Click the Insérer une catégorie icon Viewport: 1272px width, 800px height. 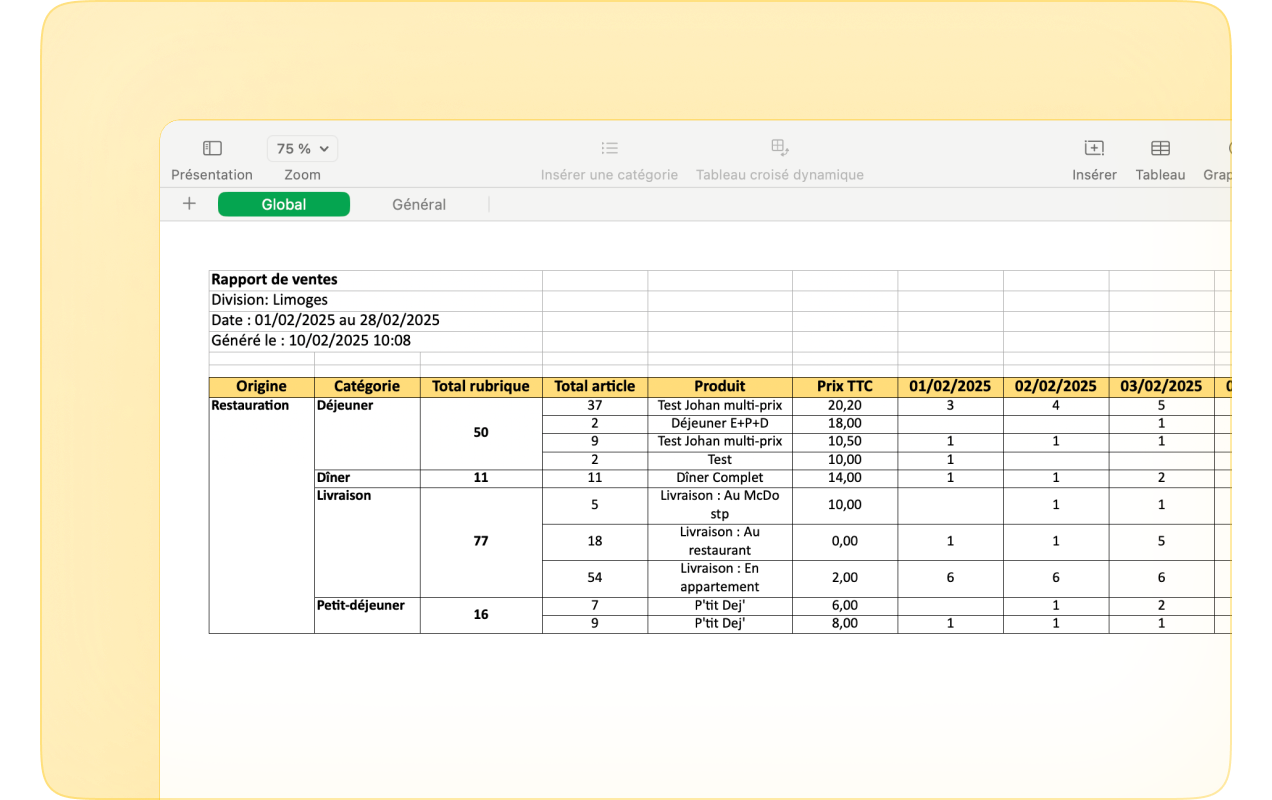click(609, 149)
